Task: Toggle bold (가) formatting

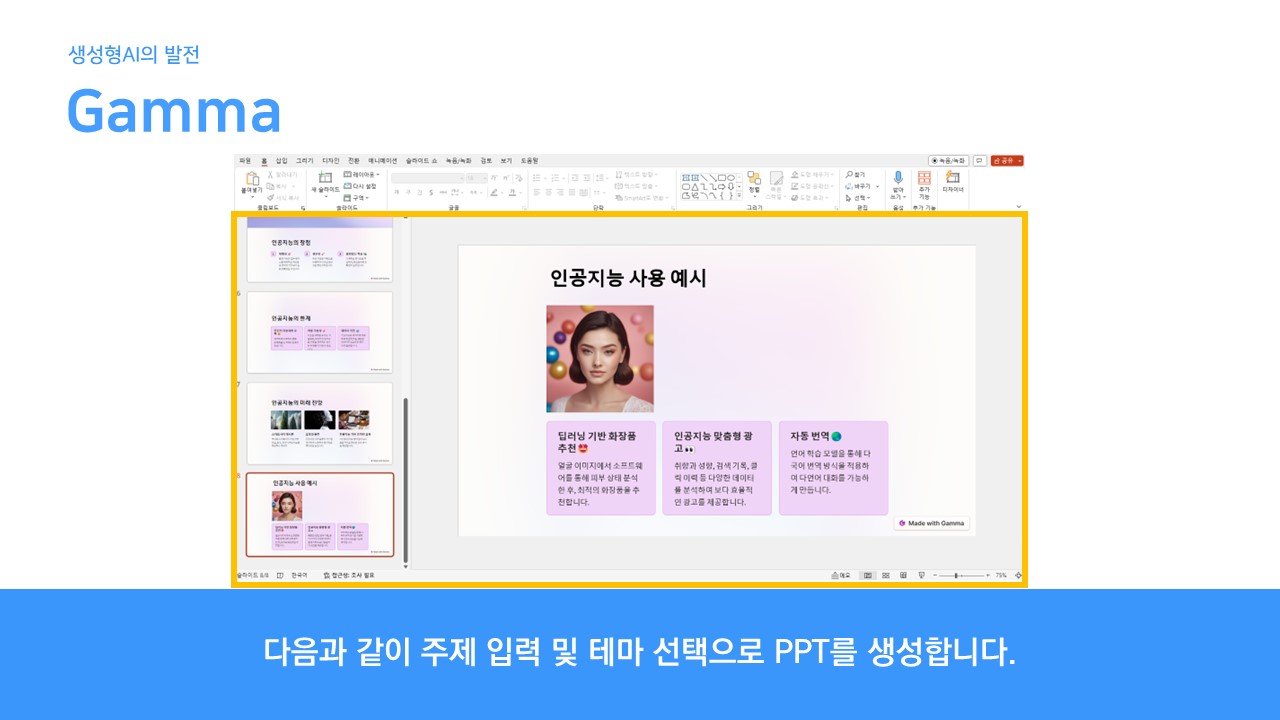Action: point(396,192)
